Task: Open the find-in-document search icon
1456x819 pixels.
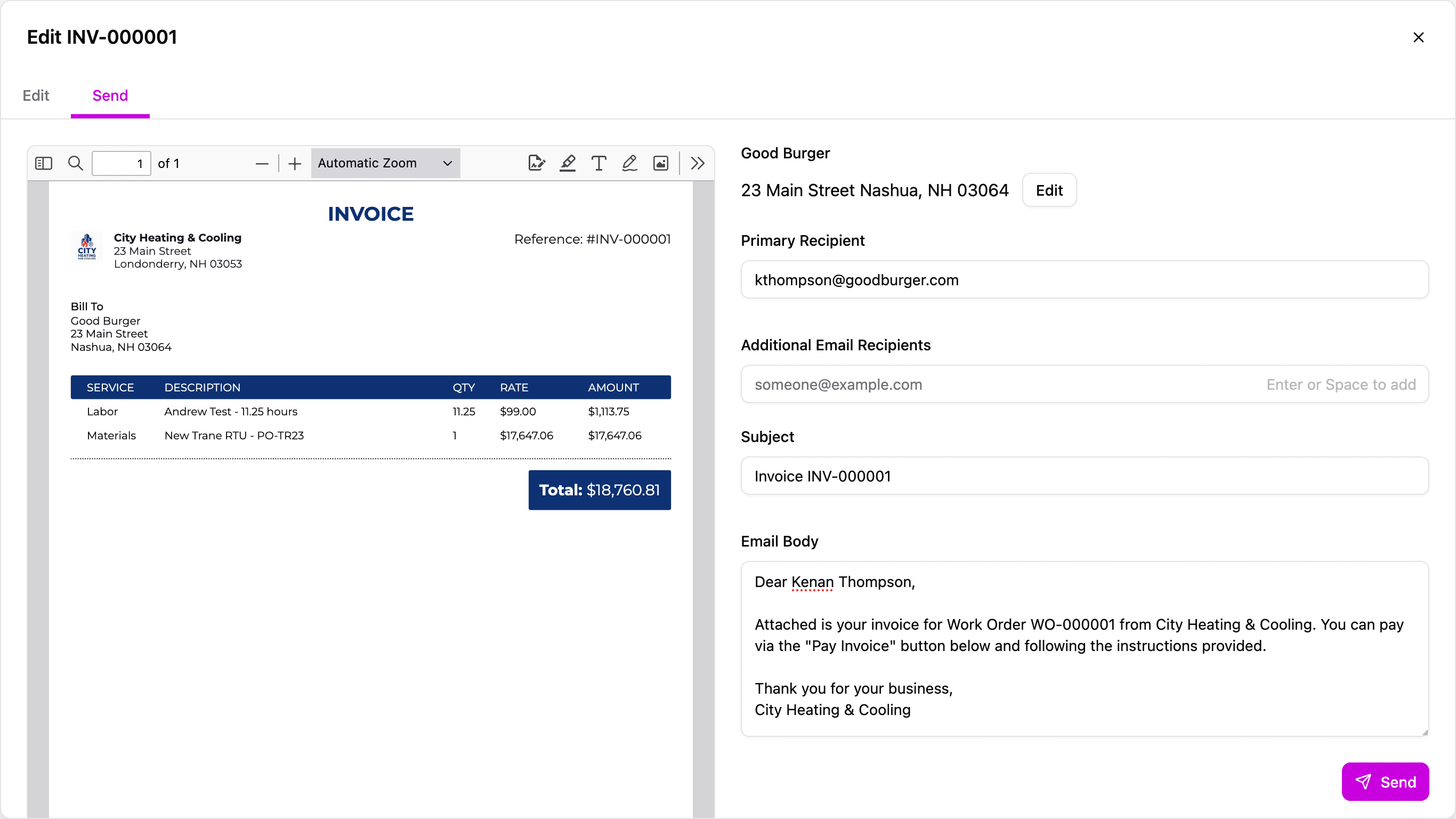Action: pyautogui.click(x=75, y=164)
